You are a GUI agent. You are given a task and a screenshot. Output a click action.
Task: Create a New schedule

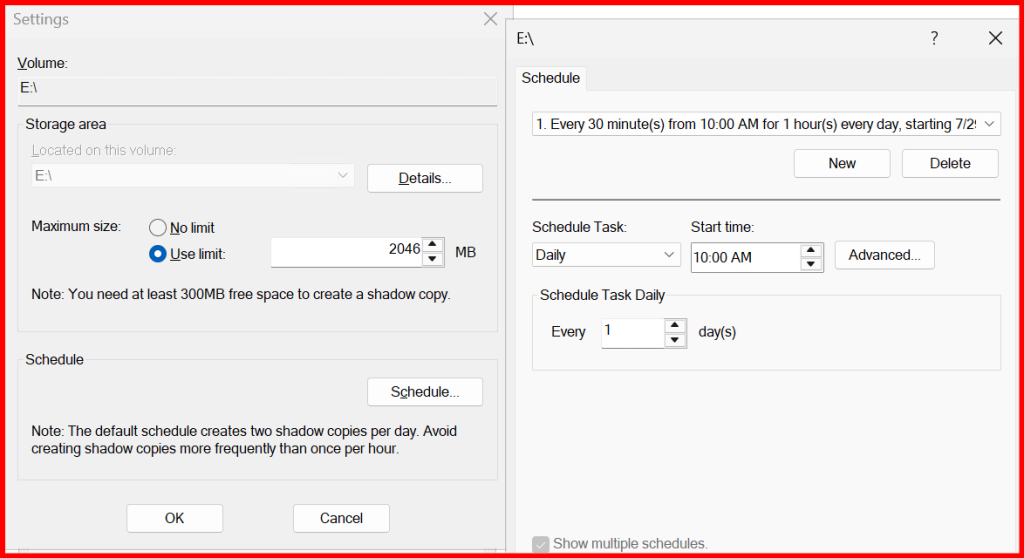tap(842, 164)
